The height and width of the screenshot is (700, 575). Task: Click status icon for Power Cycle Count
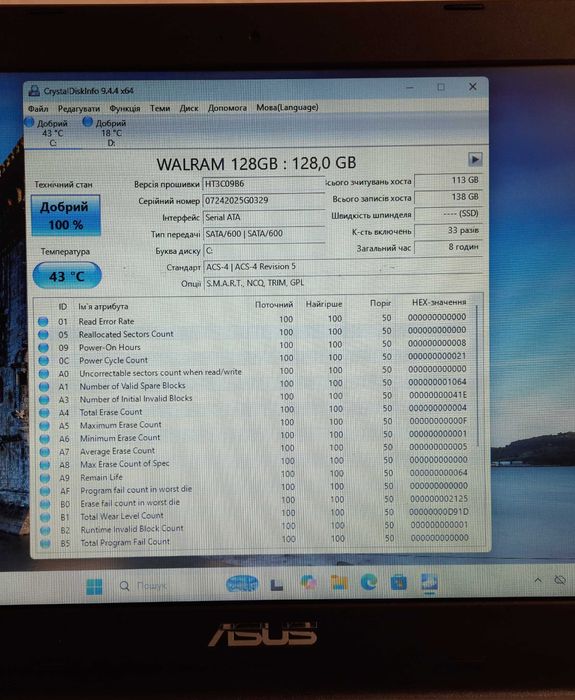[44, 360]
